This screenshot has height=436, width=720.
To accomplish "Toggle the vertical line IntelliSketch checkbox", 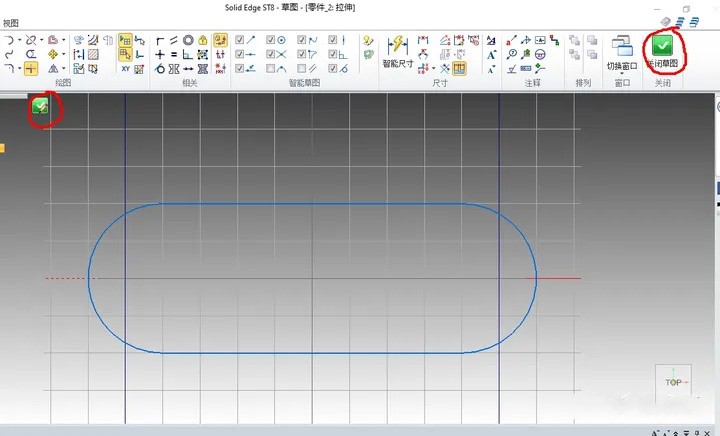I will [333, 40].
